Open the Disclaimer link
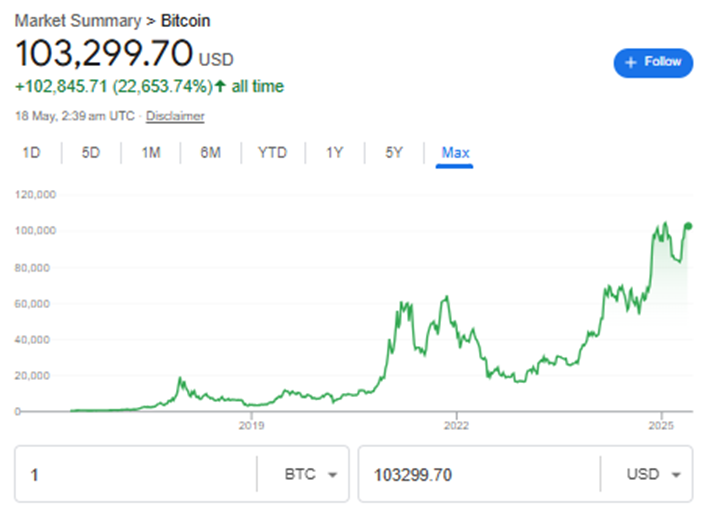This screenshot has width=709, height=509. [175, 116]
